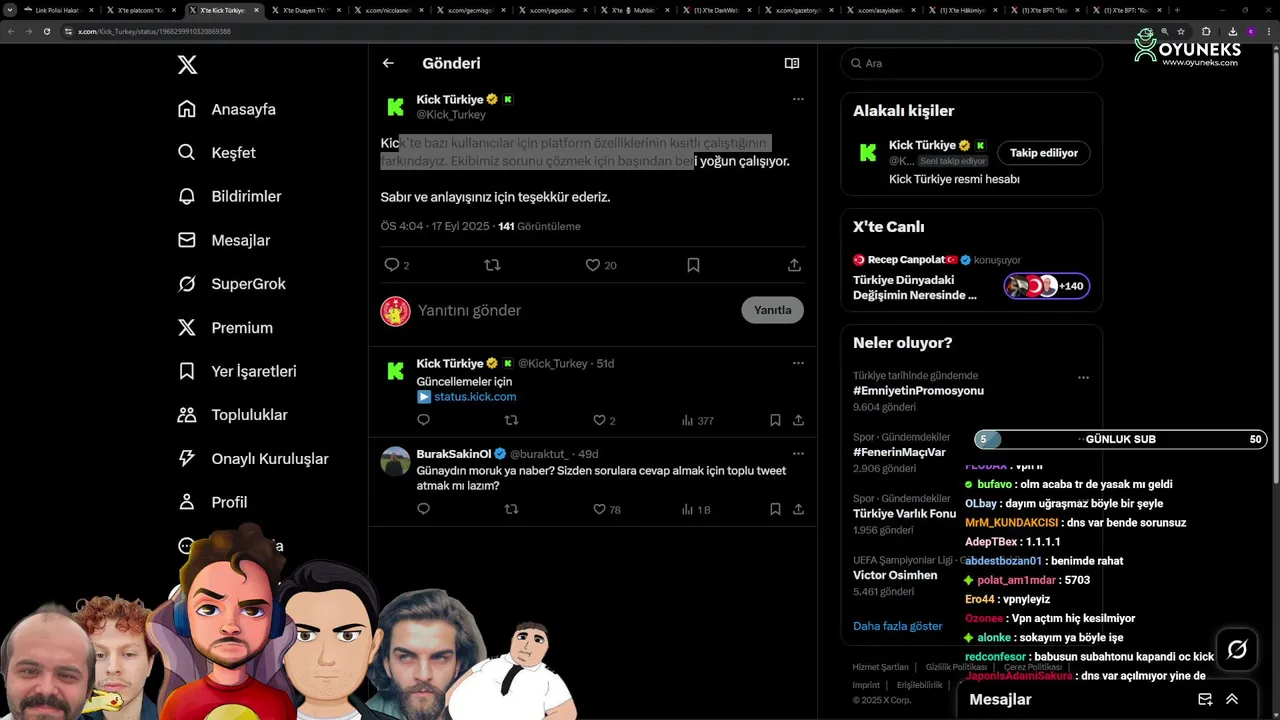This screenshot has height=720, width=1280.
Task: Open Anasayfa from the sidebar
Action: pyautogui.click(x=227, y=109)
